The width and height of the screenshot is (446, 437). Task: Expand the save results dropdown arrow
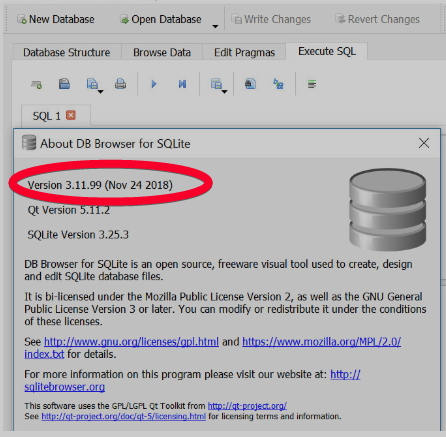(225, 91)
